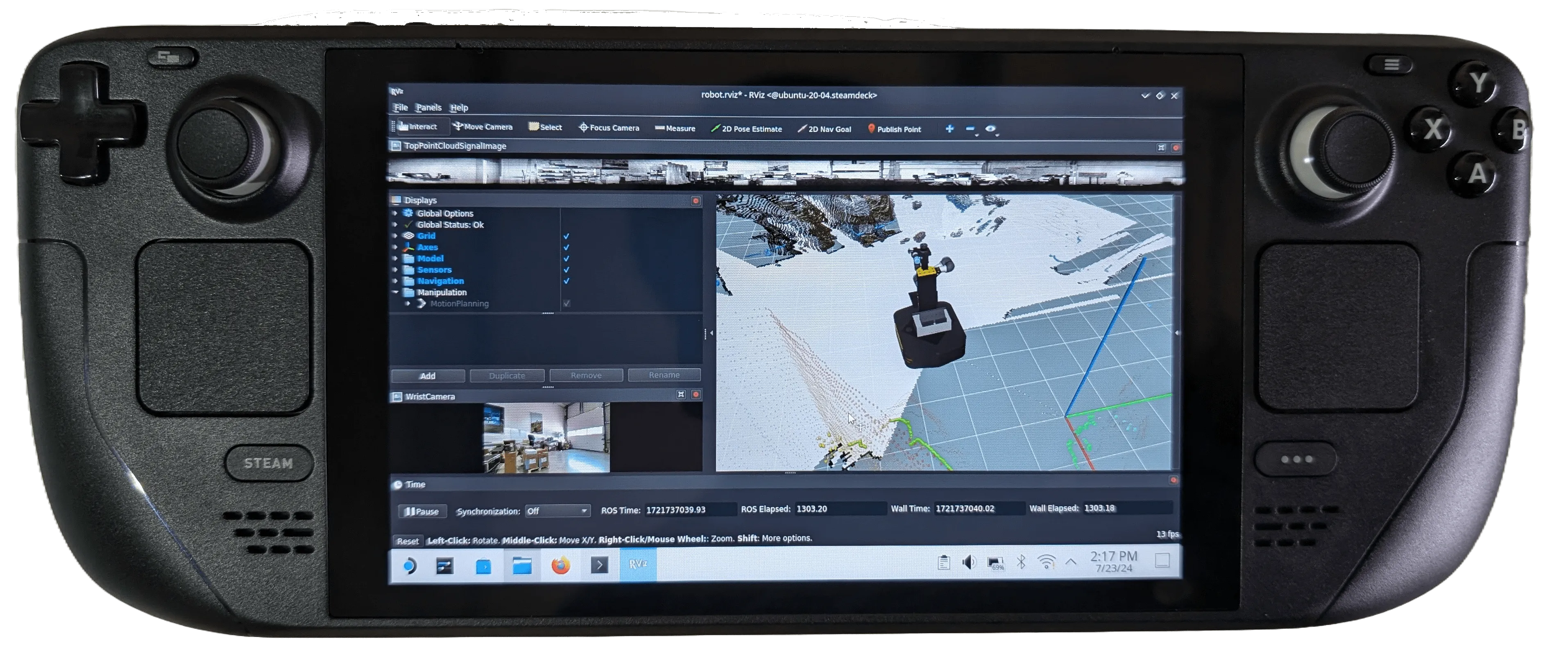This screenshot has width=1568, height=670.
Task: Activate the Move Camera tool
Action: pos(483,127)
